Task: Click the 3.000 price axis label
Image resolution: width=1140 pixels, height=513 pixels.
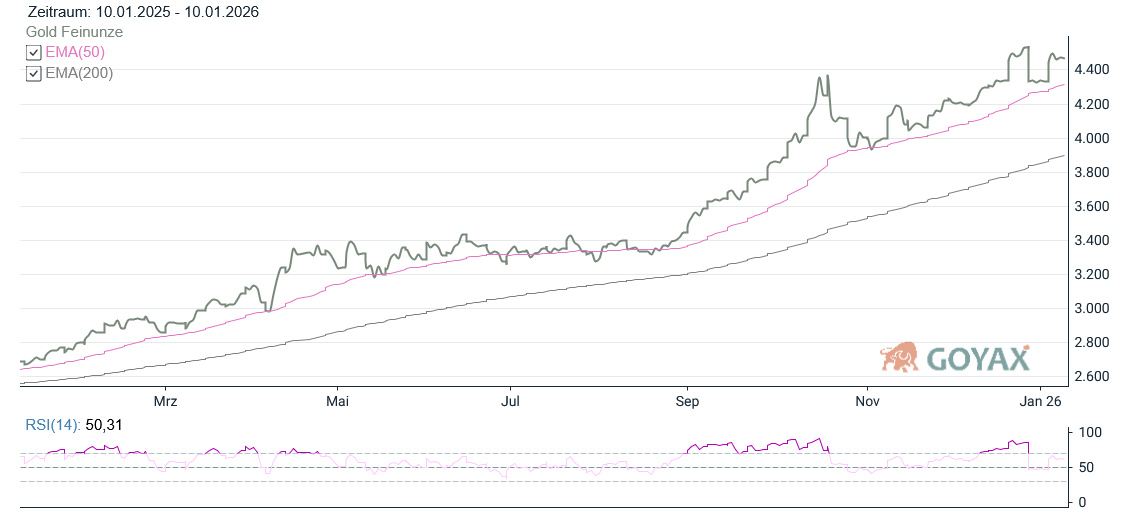Action: (1092, 308)
